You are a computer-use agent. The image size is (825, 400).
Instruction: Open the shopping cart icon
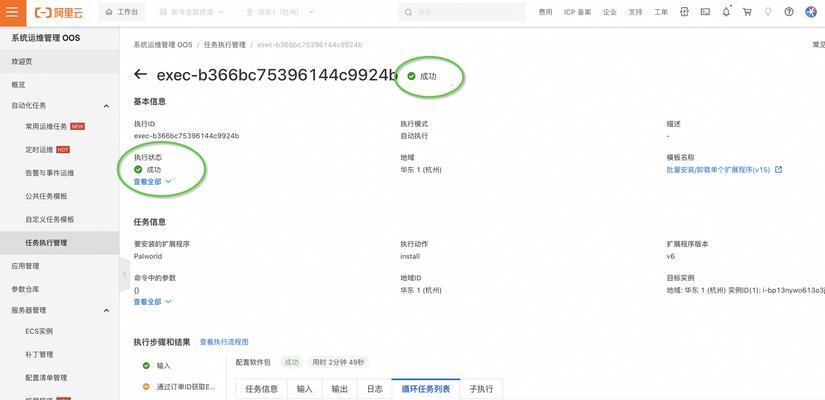pyautogui.click(x=747, y=12)
